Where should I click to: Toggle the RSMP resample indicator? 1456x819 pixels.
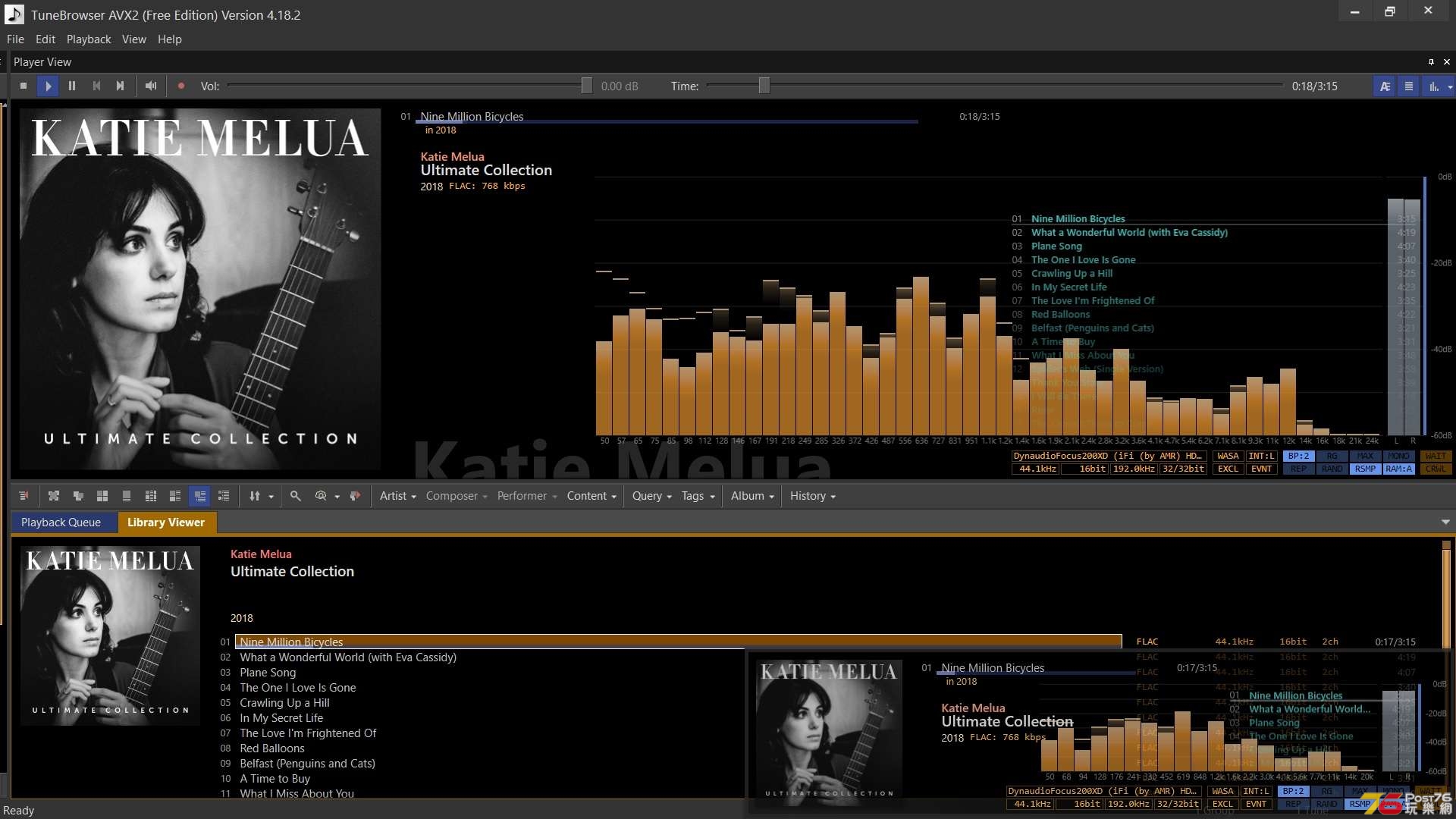click(x=1365, y=469)
